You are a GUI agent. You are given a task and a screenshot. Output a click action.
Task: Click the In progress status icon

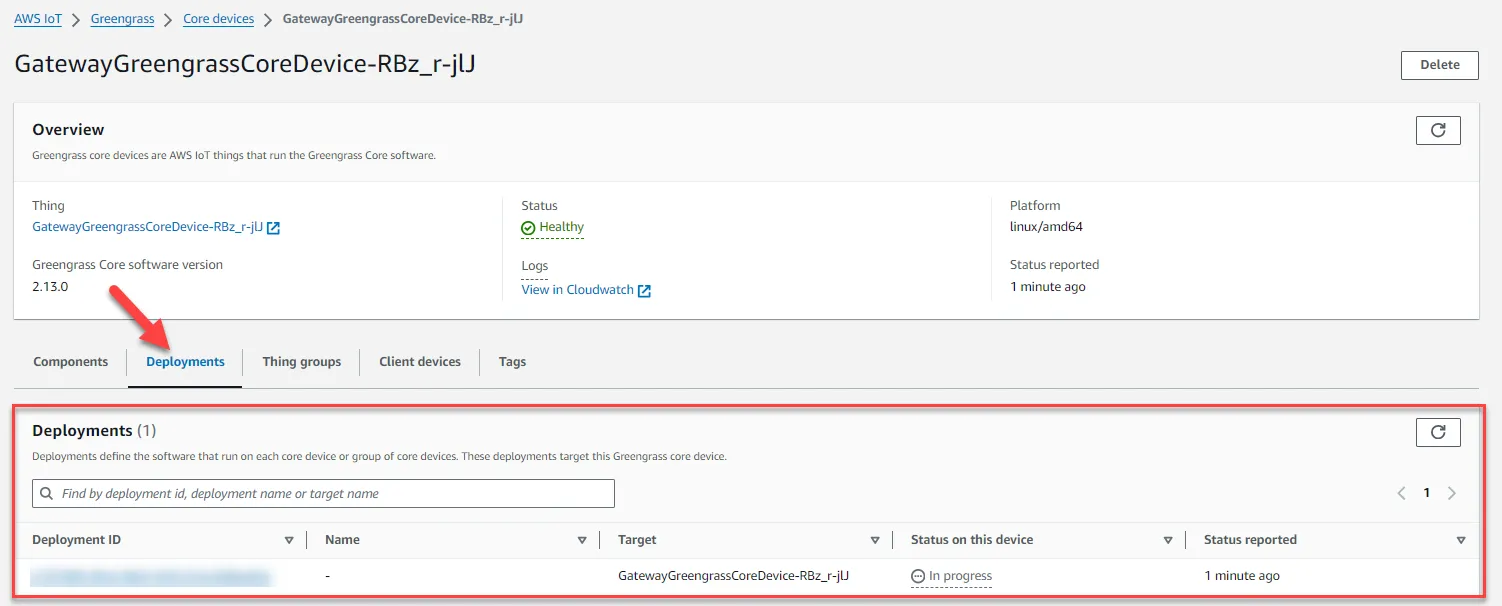coord(918,576)
